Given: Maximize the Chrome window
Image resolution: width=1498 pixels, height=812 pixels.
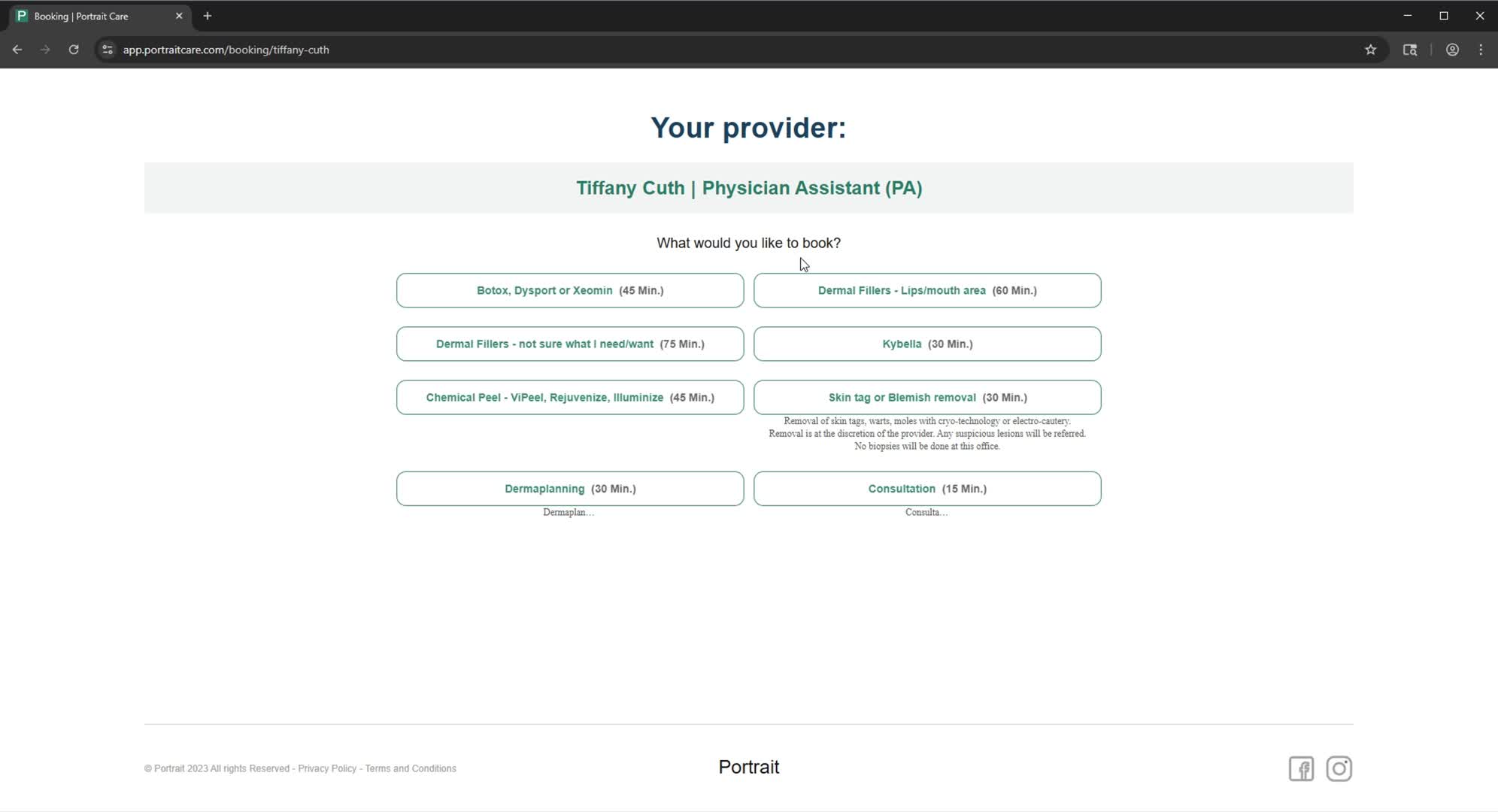Looking at the screenshot, I should (x=1444, y=16).
